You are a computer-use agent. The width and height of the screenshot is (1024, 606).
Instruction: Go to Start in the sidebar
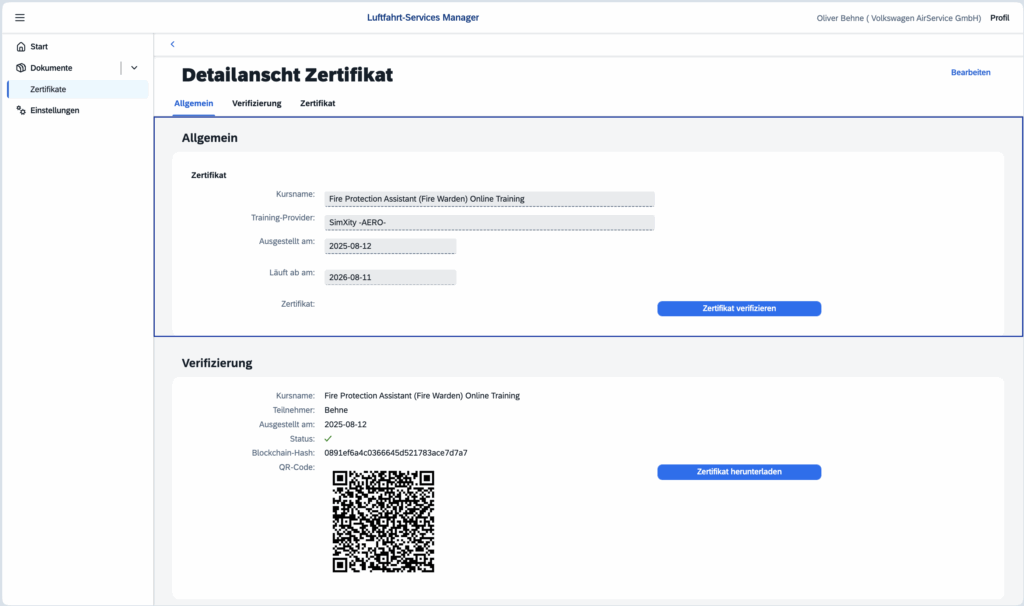coord(39,46)
